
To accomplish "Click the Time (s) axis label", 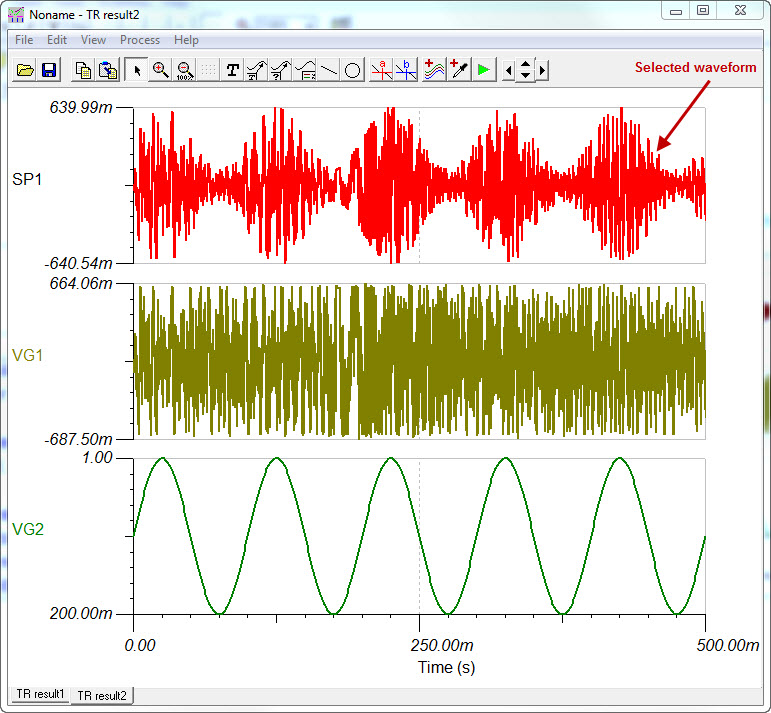I will click(x=446, y=667).
